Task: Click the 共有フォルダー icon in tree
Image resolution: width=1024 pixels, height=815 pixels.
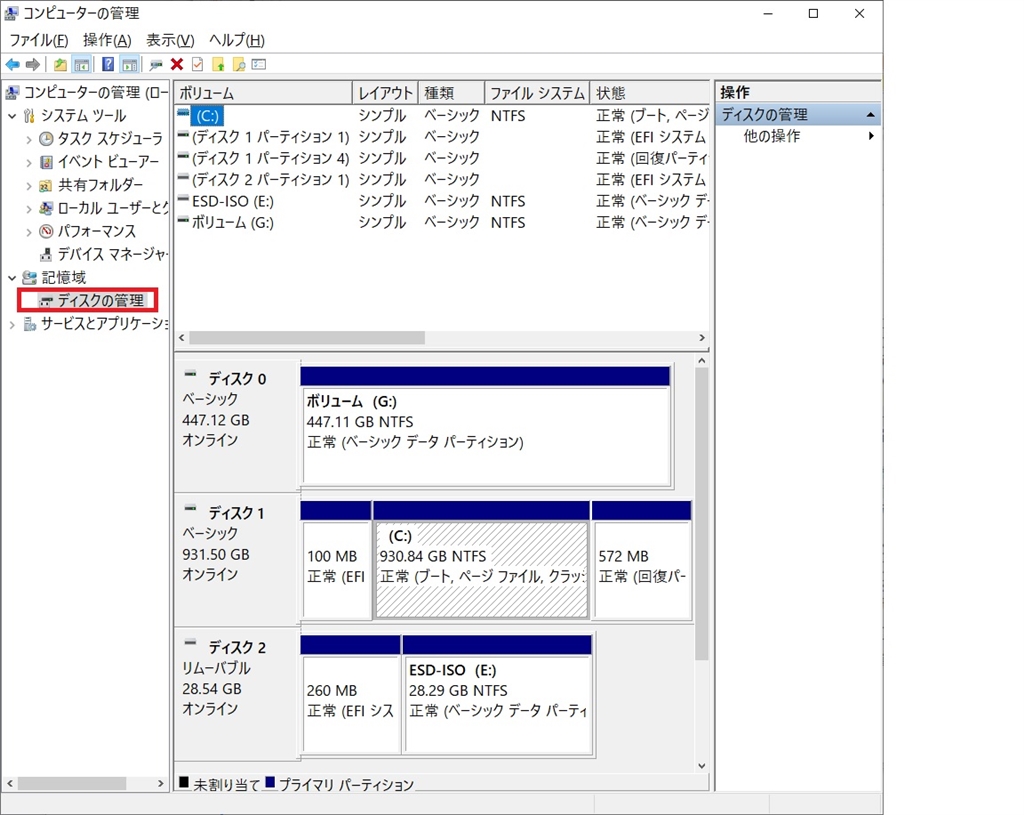Action: (46, 185)
